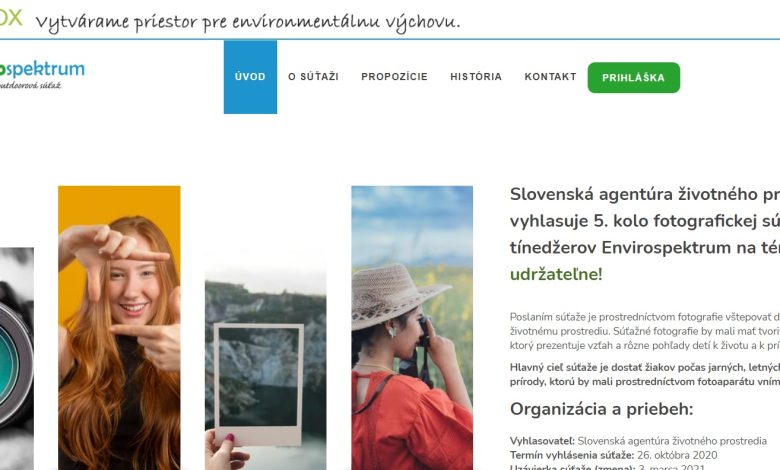The width and height of the screenshot is (780, 470).
Task: Open the PROPOZÍCIE menu item
Action: [x=394, y=77]
